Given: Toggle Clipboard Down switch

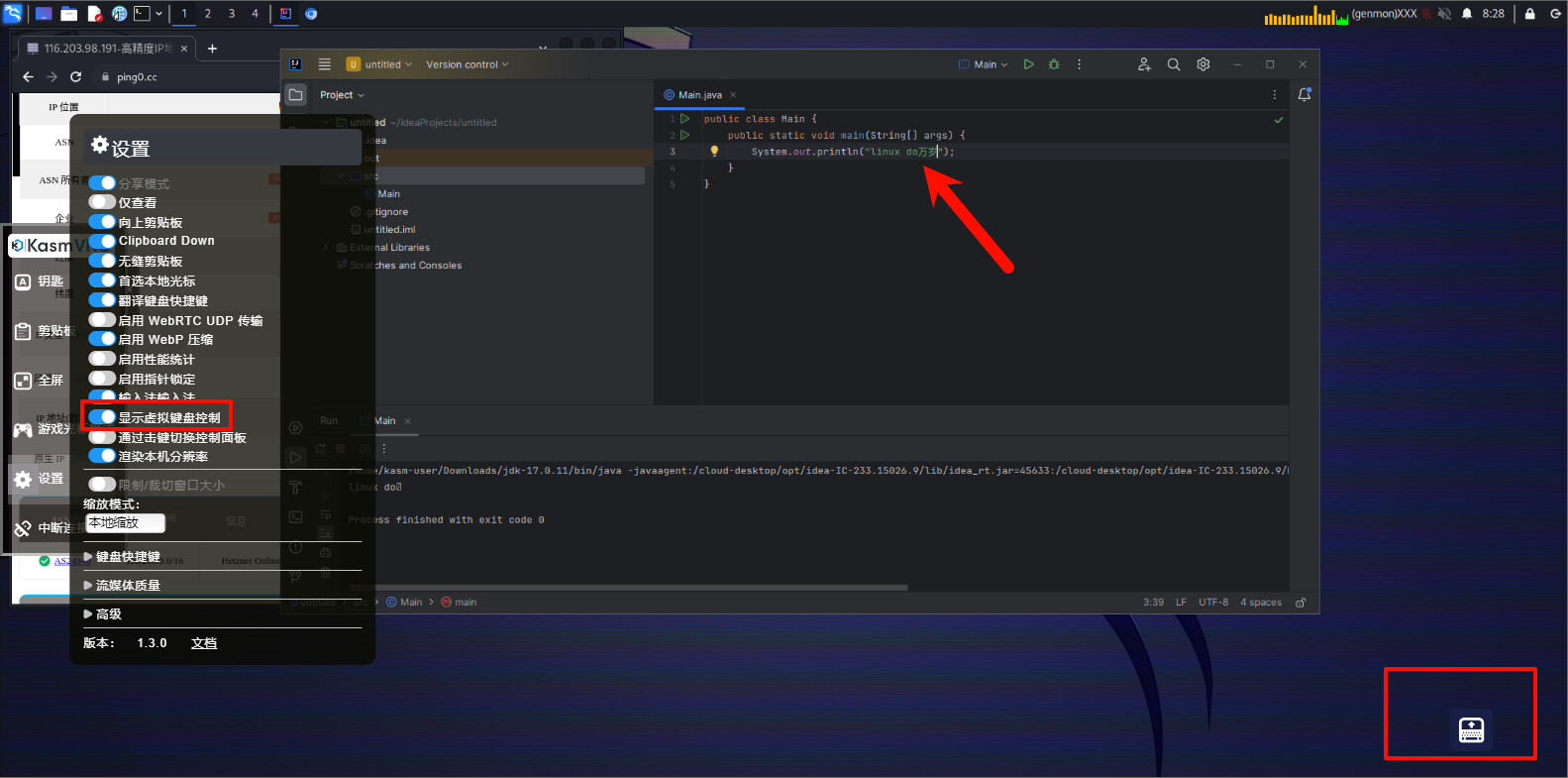Looking at the screenshot, I should pos(102,241).
